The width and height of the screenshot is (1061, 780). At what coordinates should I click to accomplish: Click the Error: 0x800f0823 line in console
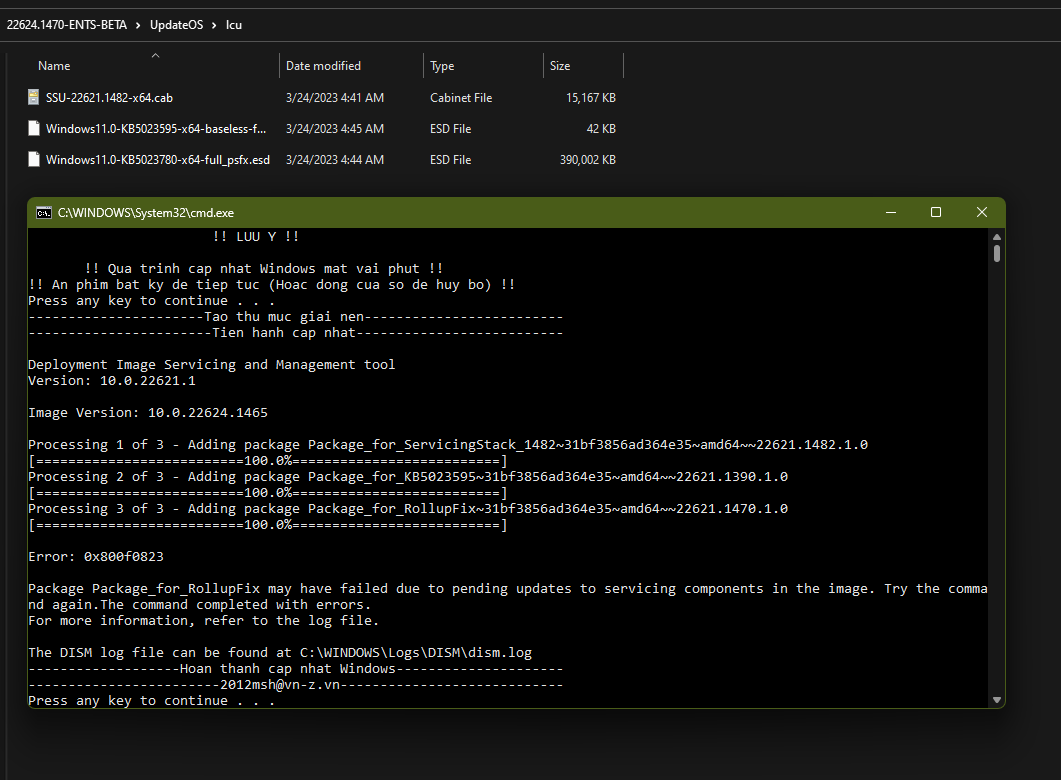[95, 557]
